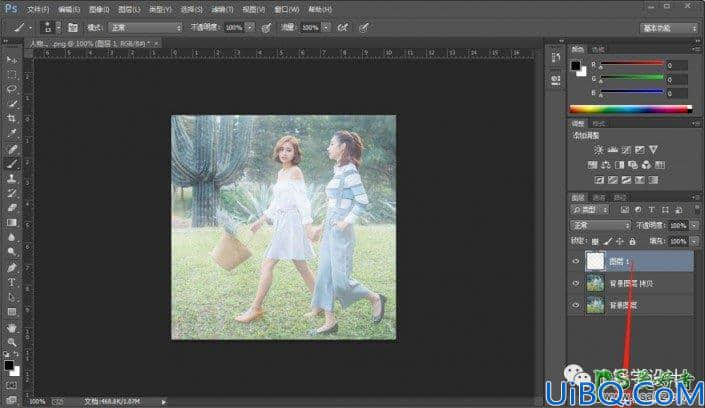Toggle lock all padlock icon
This screenshot has height=408, width=705.
coord(632,242)
